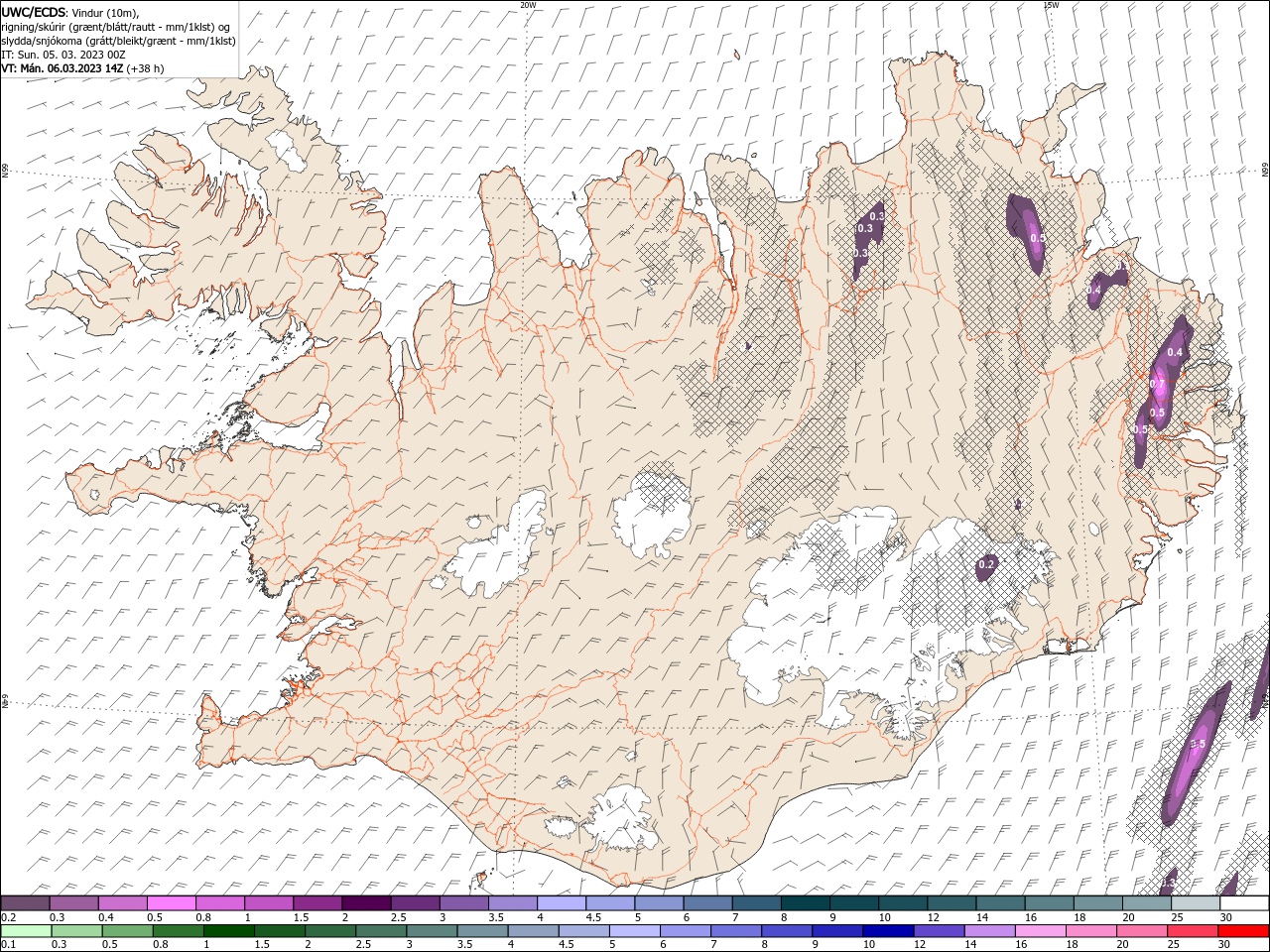This screenshot has height=952, width=1270.
Task: Select the dusky purple 0.2 swatch, first in upper legend
Action: (x=25, y=903)
